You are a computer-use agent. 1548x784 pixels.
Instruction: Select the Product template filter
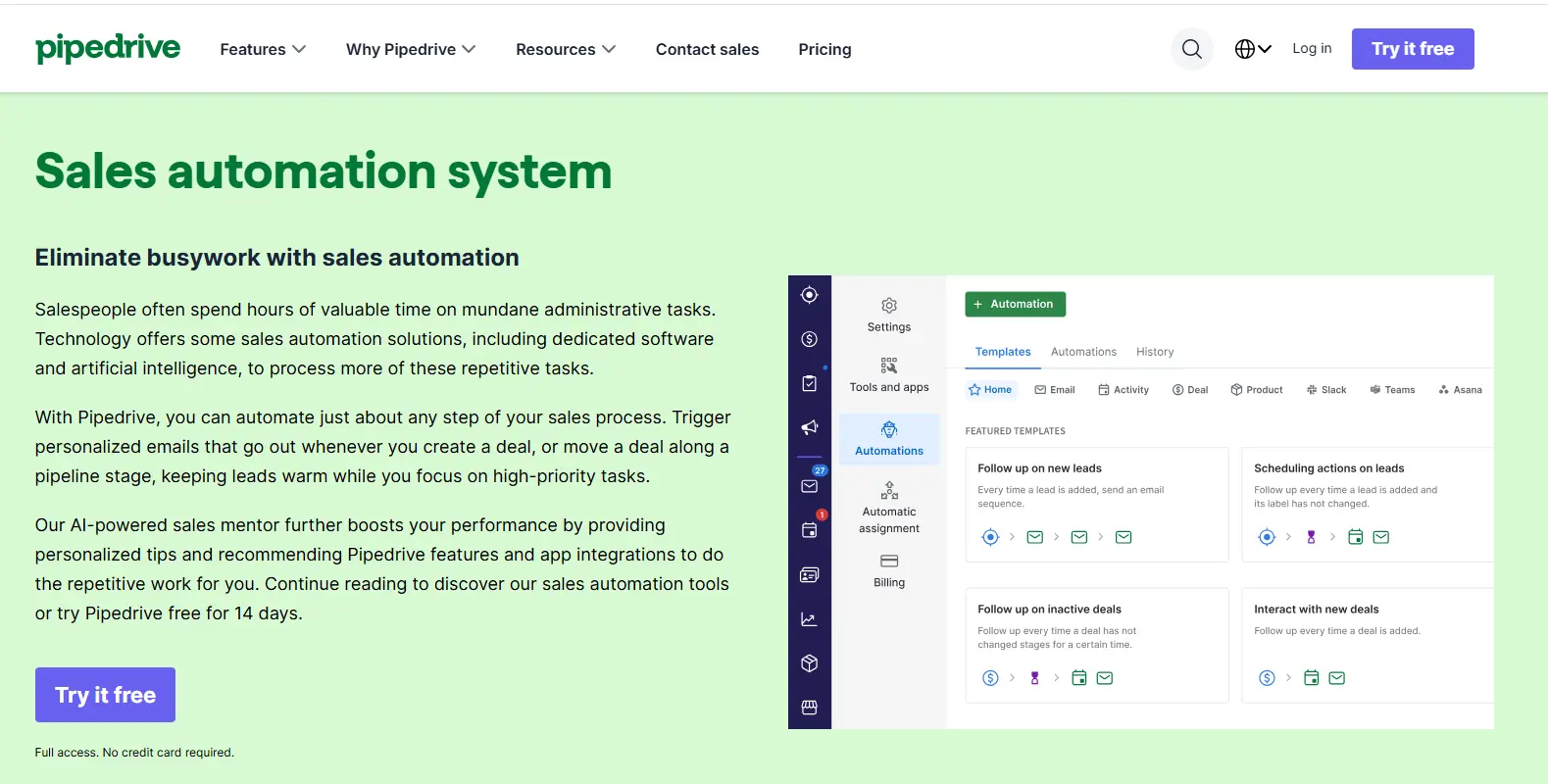tap(1257, 390)
